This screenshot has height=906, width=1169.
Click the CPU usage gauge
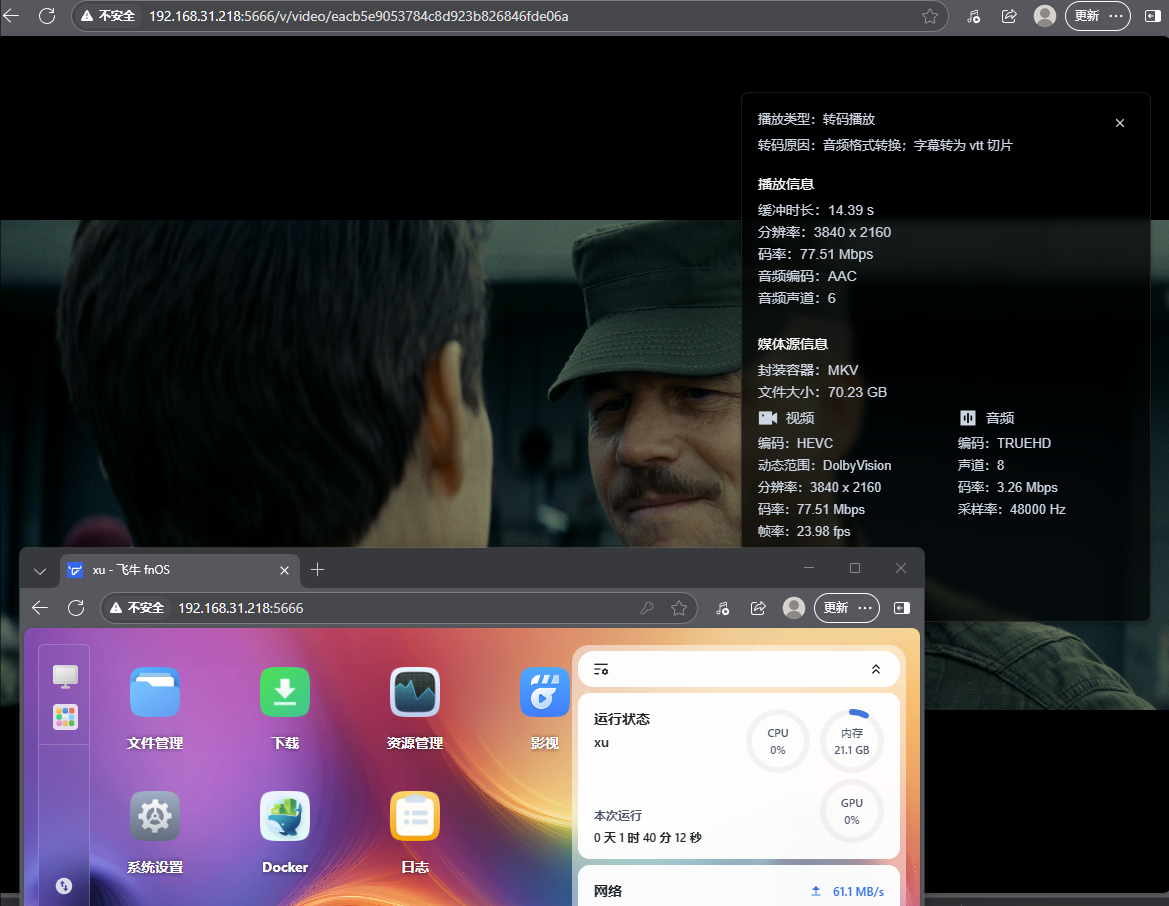pos(778,741)
